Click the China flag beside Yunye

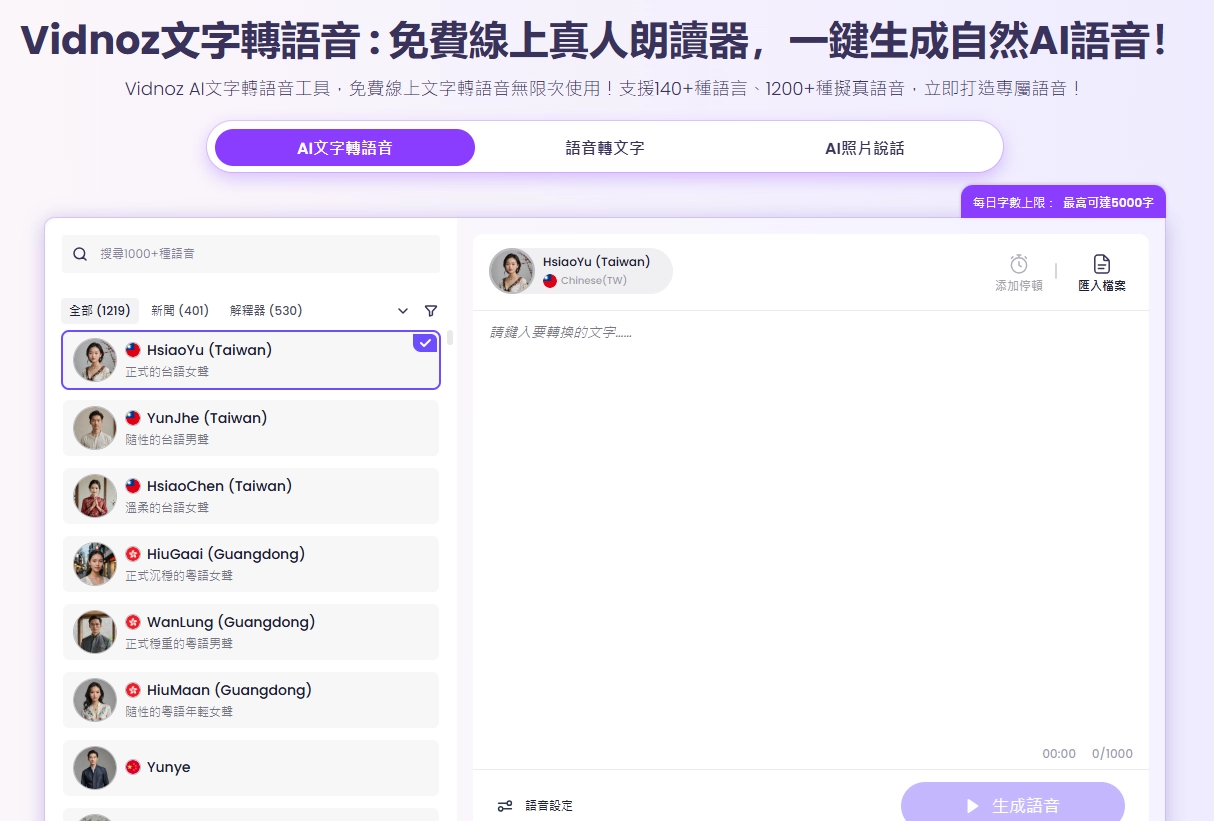133,767
